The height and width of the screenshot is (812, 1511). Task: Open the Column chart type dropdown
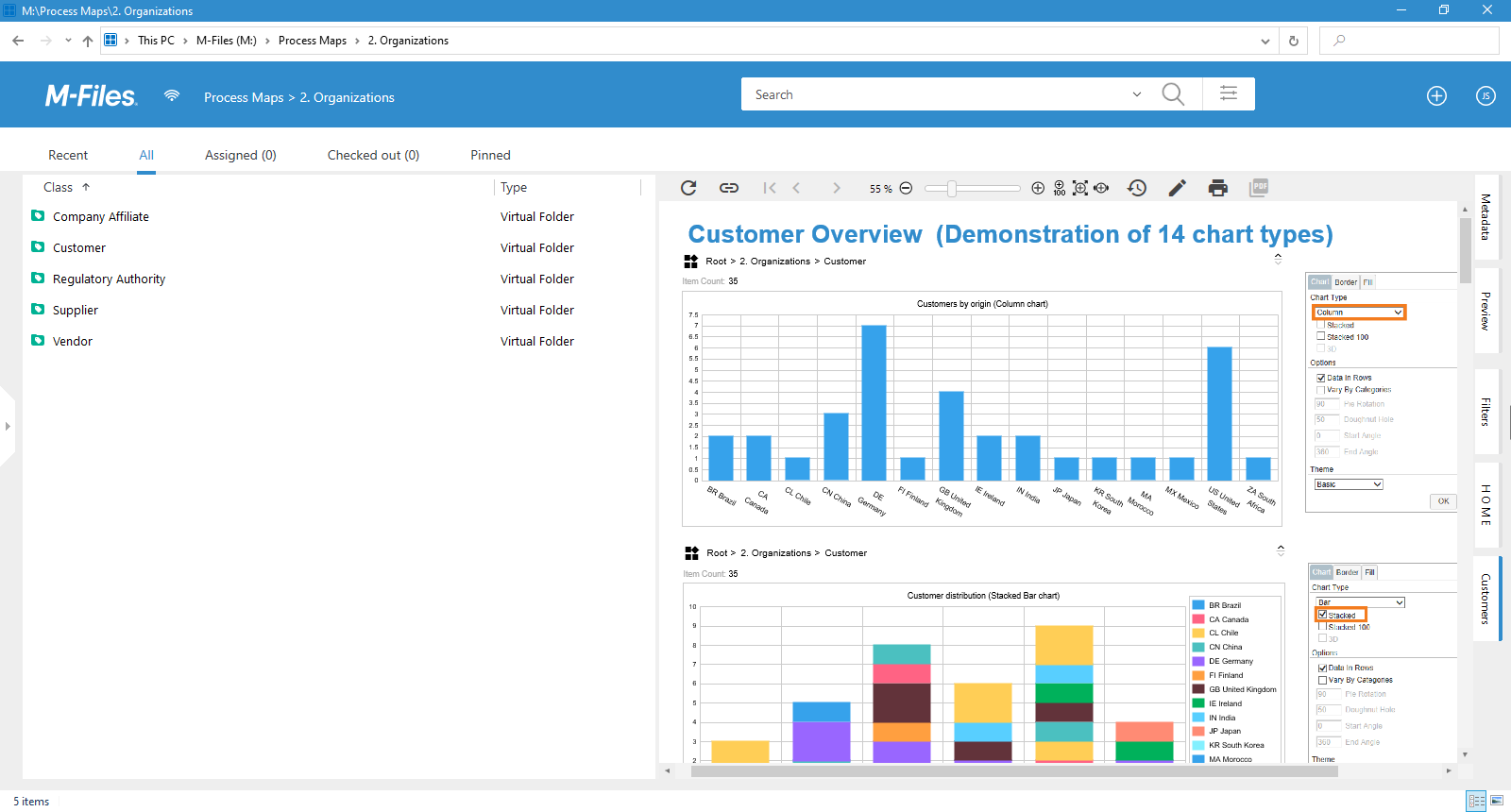(x=1359, y=313)
